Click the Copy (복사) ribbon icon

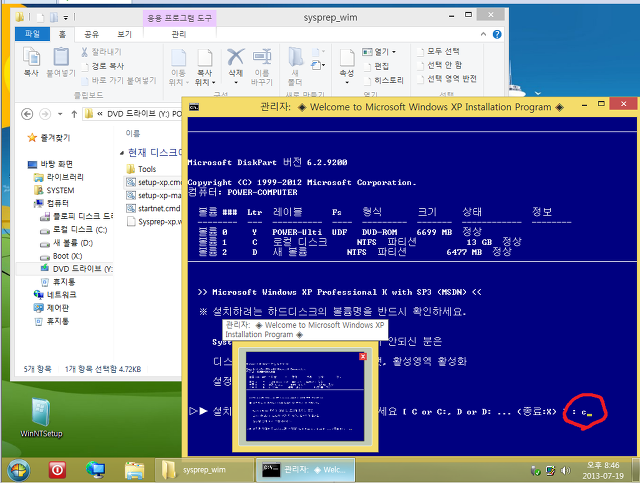(x=31, y=62)
